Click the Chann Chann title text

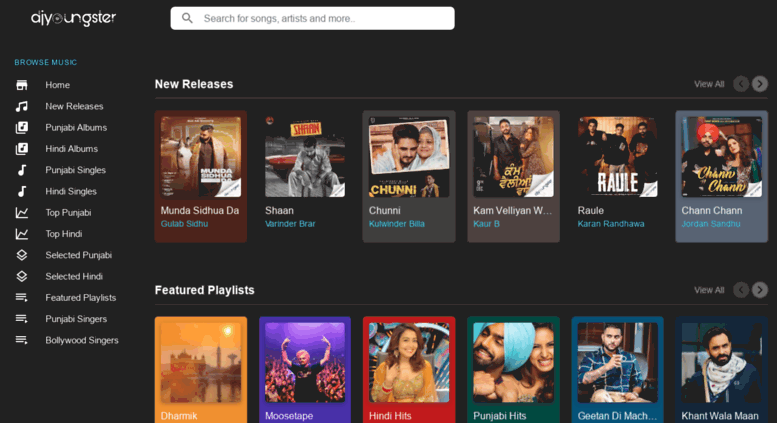[712, 211]
